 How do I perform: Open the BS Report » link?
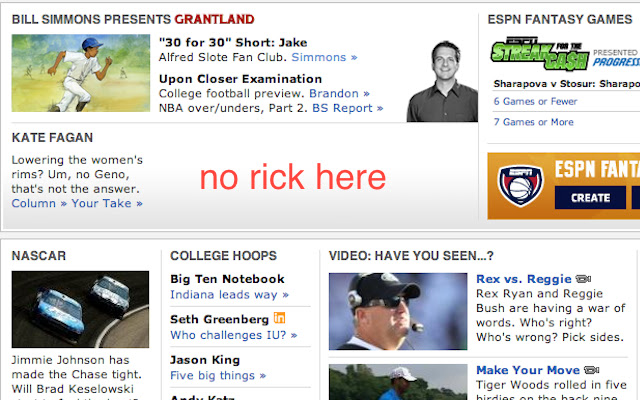(347, 108)
